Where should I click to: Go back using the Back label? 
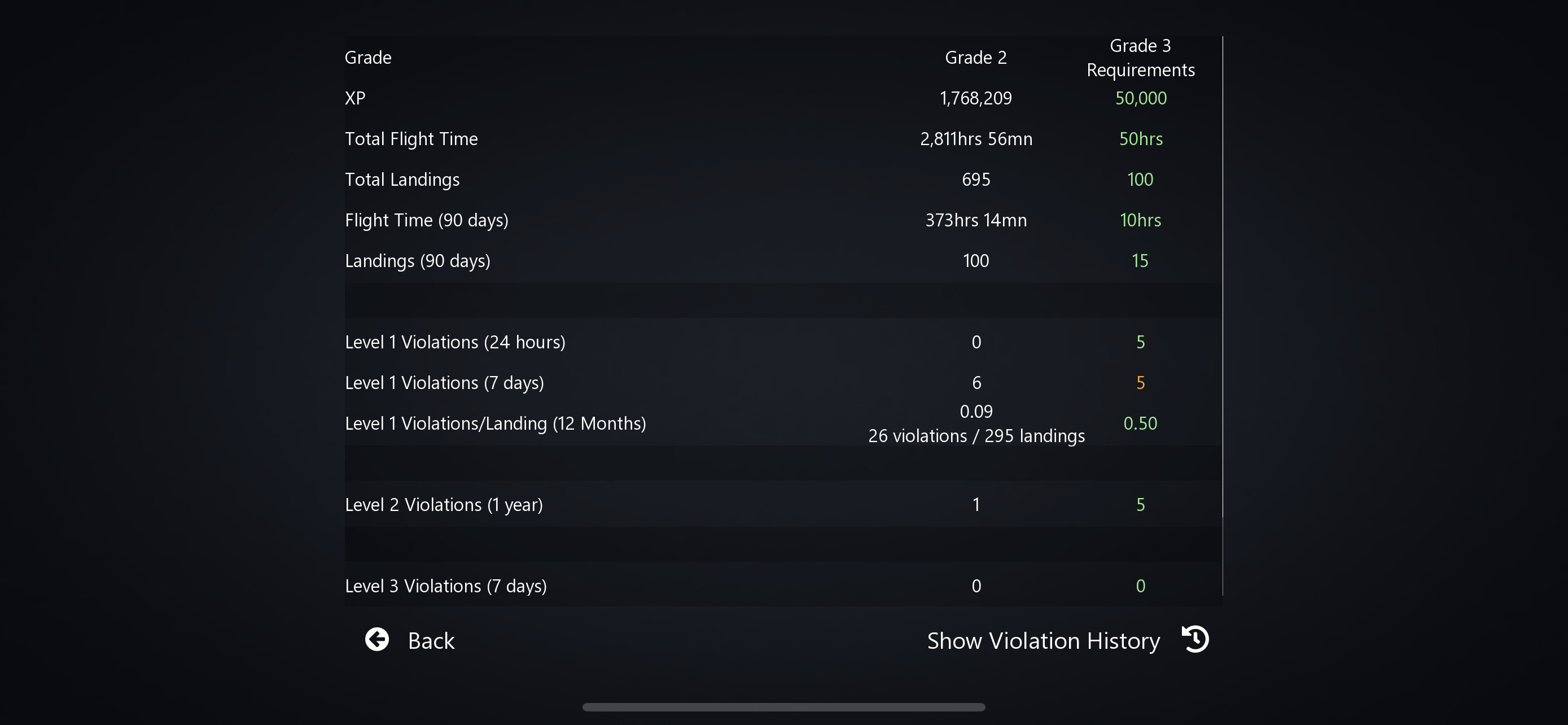[x=431, y=641]
